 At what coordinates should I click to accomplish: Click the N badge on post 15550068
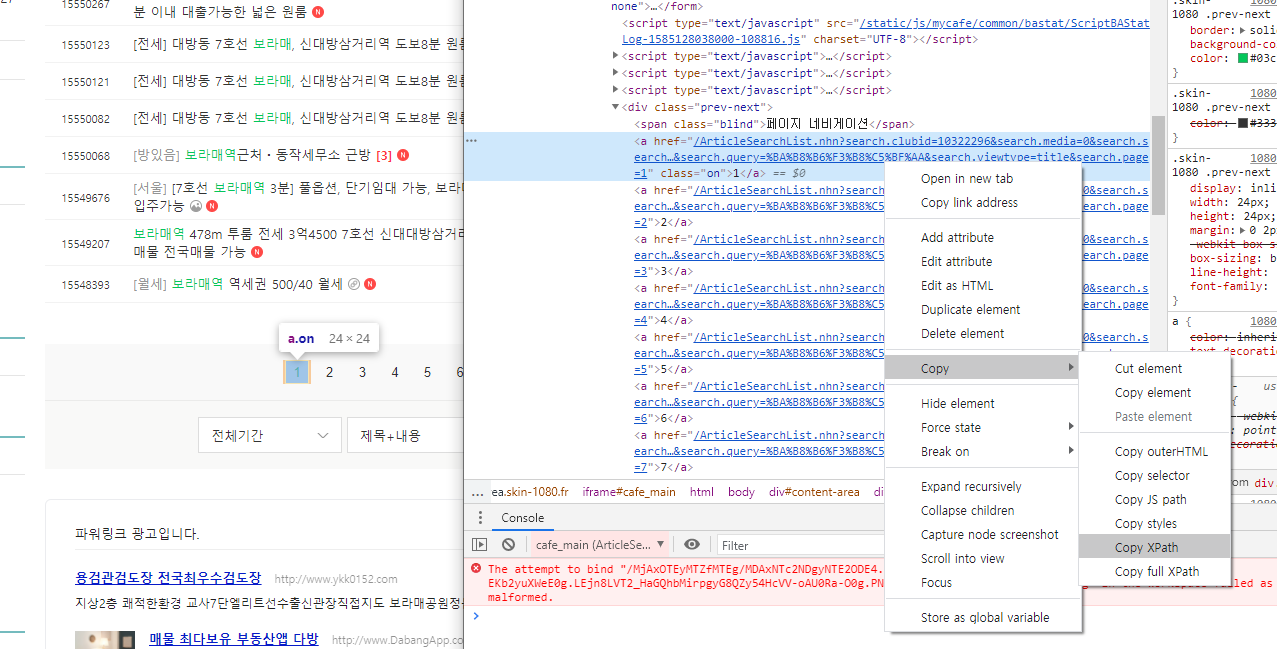pyautogui.click(x=402, y=156)
